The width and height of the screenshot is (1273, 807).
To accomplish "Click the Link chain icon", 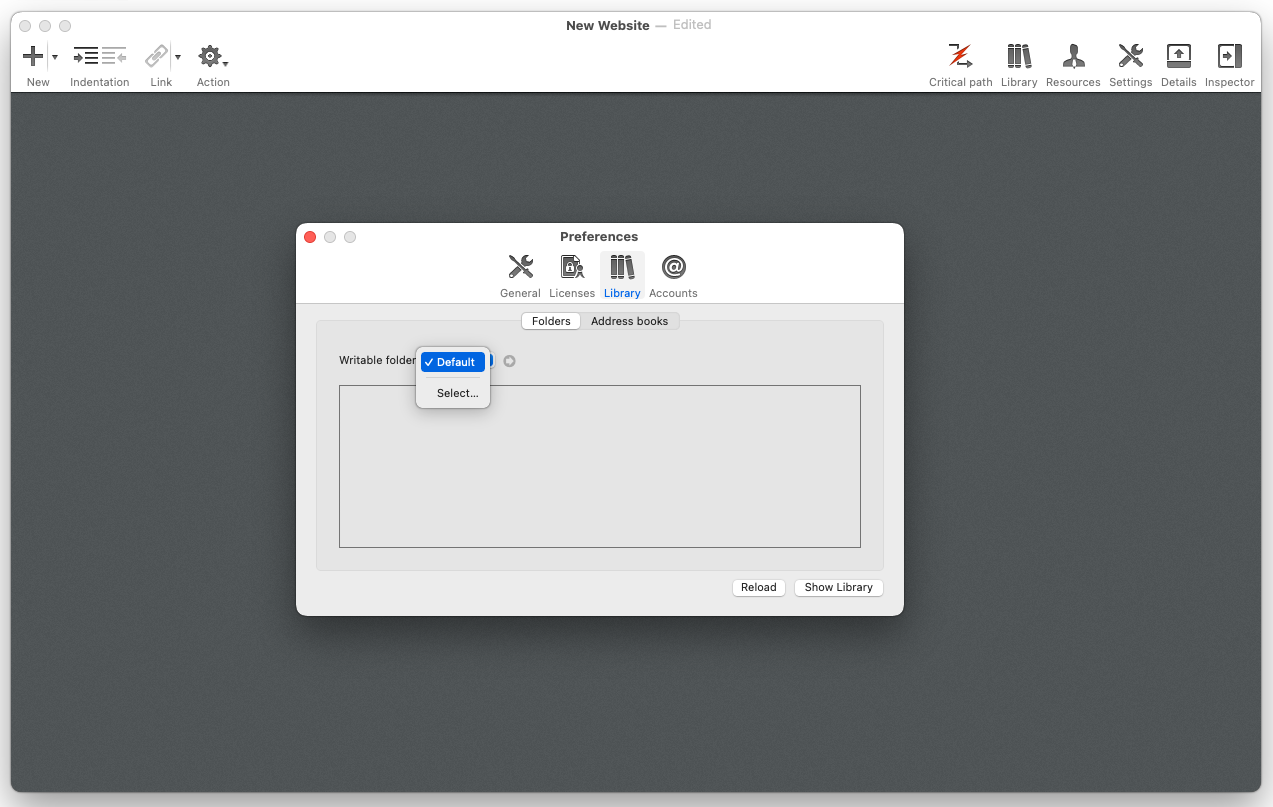I will click(x=156, y=57).
